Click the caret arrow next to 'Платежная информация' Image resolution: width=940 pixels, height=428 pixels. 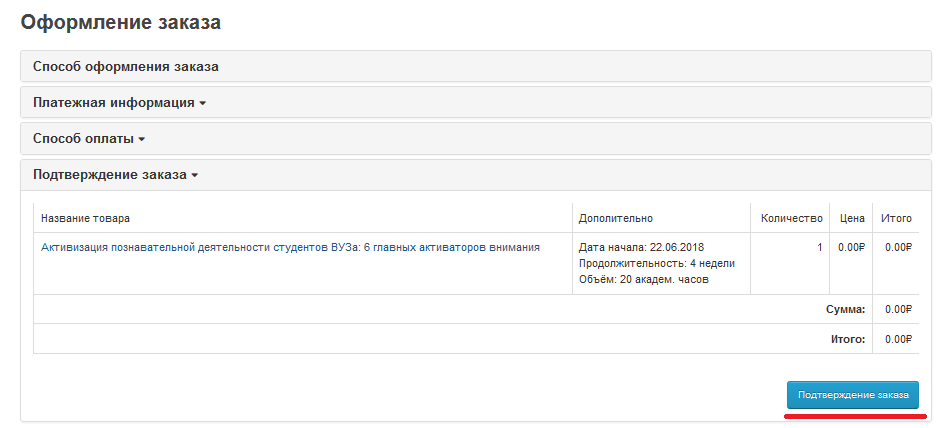click(203, 104)
